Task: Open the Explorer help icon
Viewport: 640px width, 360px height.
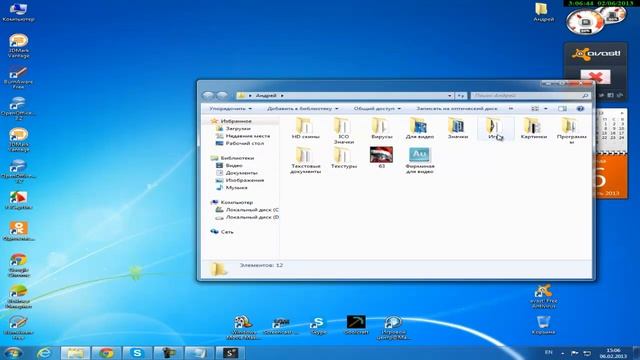Action: 580,109
